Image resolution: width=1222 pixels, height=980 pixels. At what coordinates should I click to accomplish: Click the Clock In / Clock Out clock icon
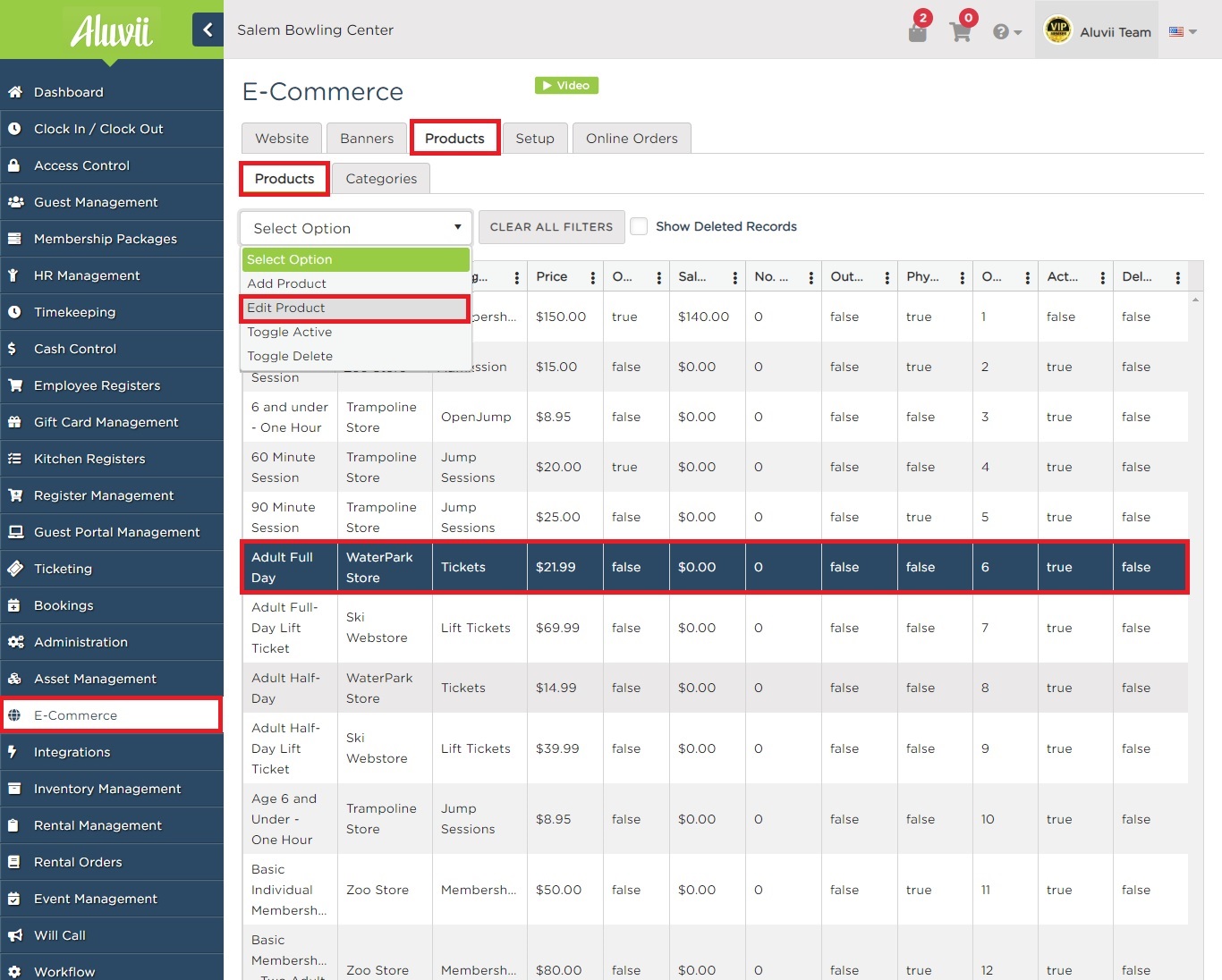pos(14,129)
